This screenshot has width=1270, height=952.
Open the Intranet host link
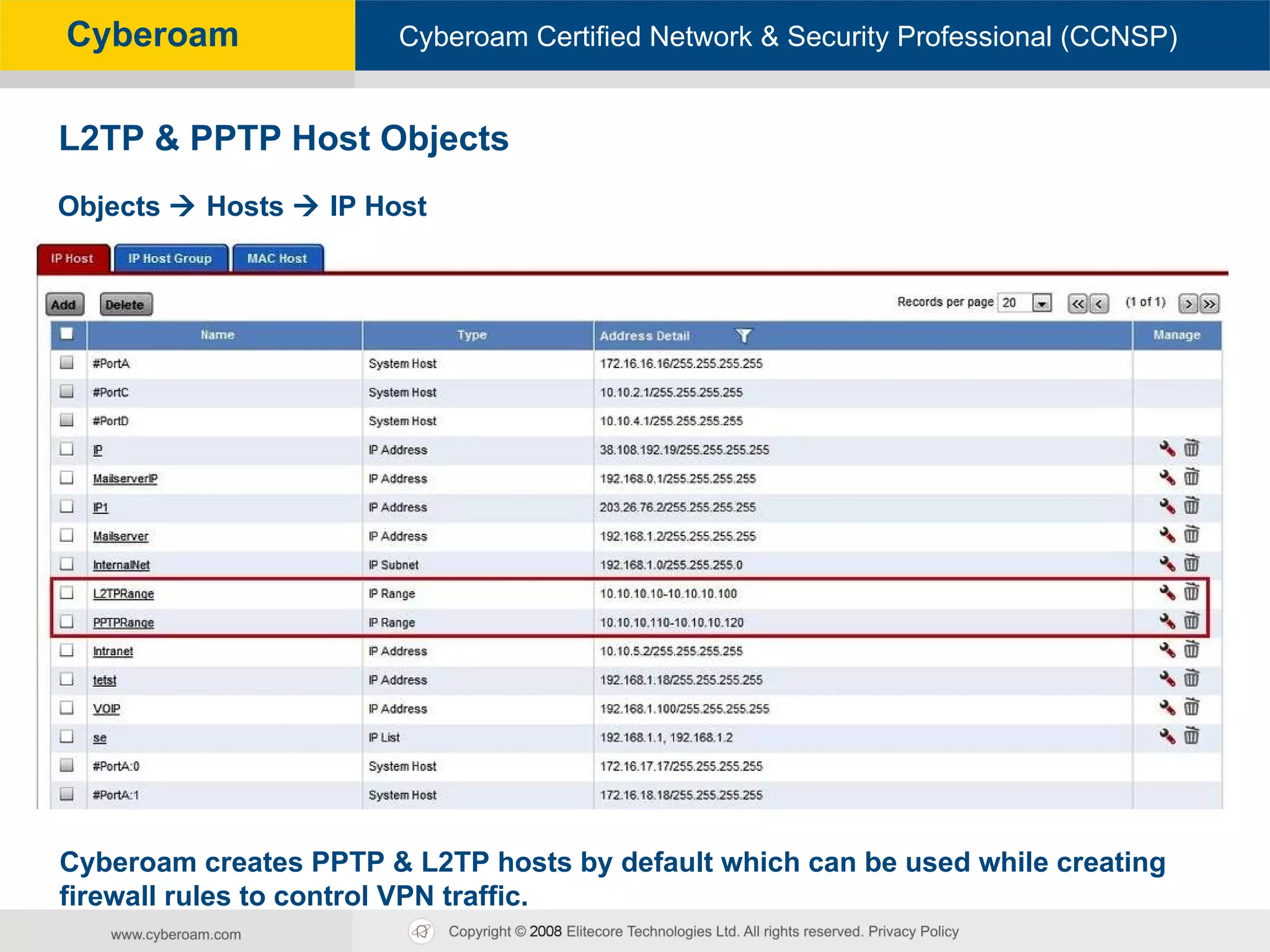pyautogui.click(x=113, y=651)
